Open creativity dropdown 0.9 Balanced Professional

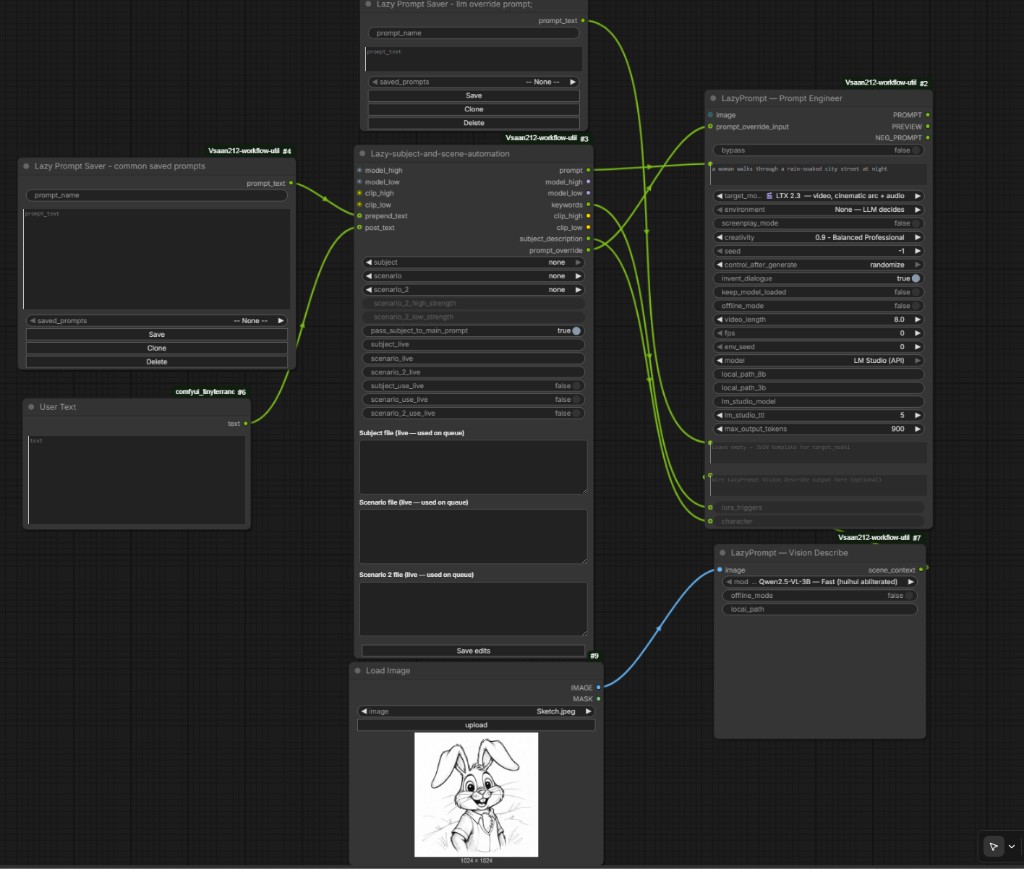[x=818, y=237]
